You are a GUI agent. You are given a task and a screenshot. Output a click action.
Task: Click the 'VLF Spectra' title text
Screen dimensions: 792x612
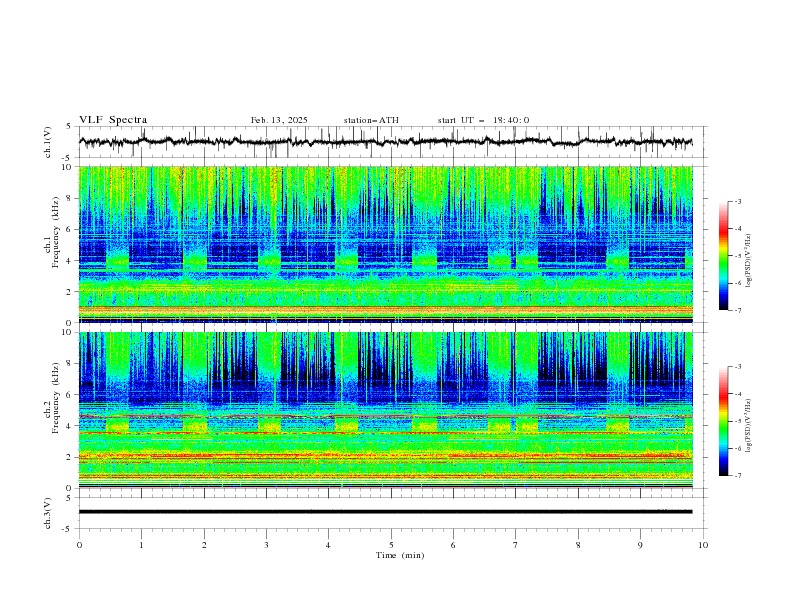[x=113, y=120]
